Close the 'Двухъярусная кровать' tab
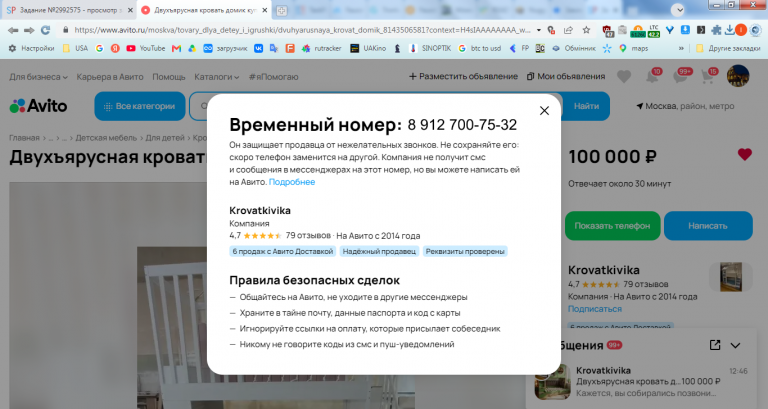This screenshot has width=768, height=409. click(265, 10)
